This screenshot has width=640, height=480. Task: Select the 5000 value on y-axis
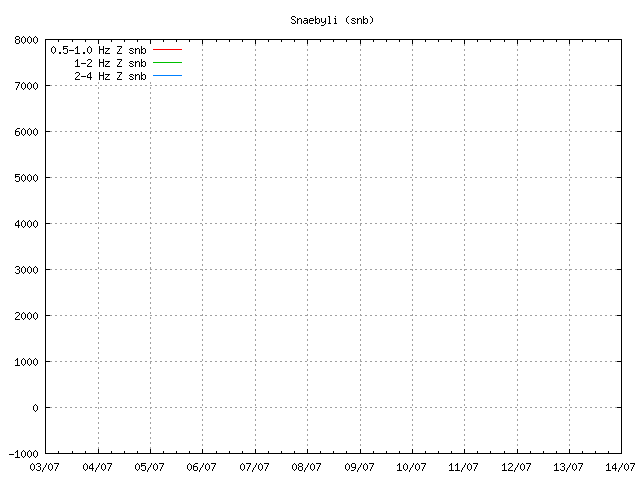[x=27, y=178]
